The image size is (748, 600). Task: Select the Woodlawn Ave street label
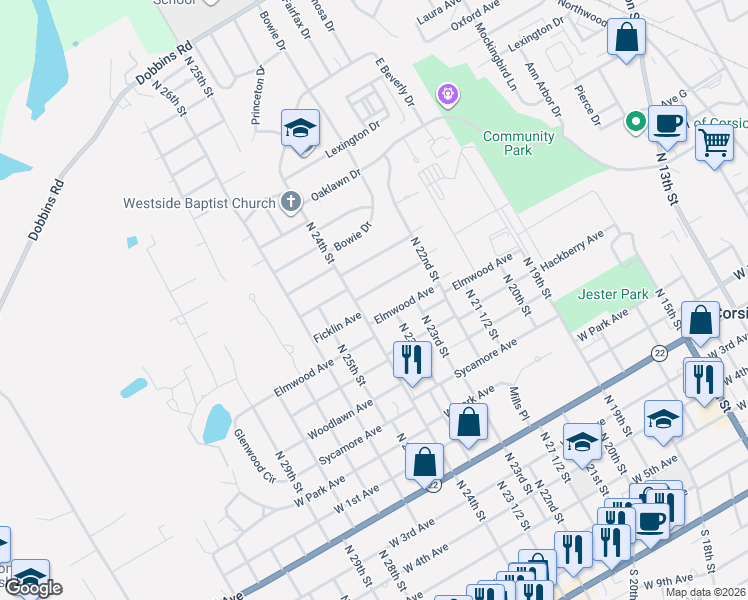point(340,420)
